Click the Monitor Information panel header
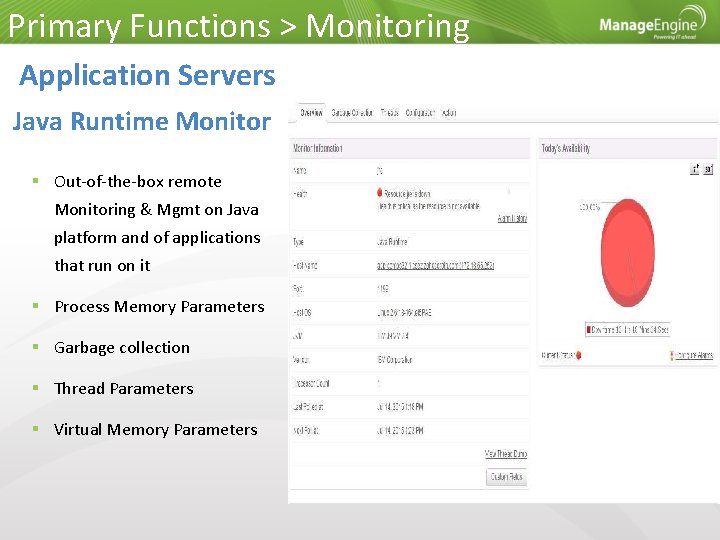This screenshot has height=540, width=720. (x=409, y=148)
